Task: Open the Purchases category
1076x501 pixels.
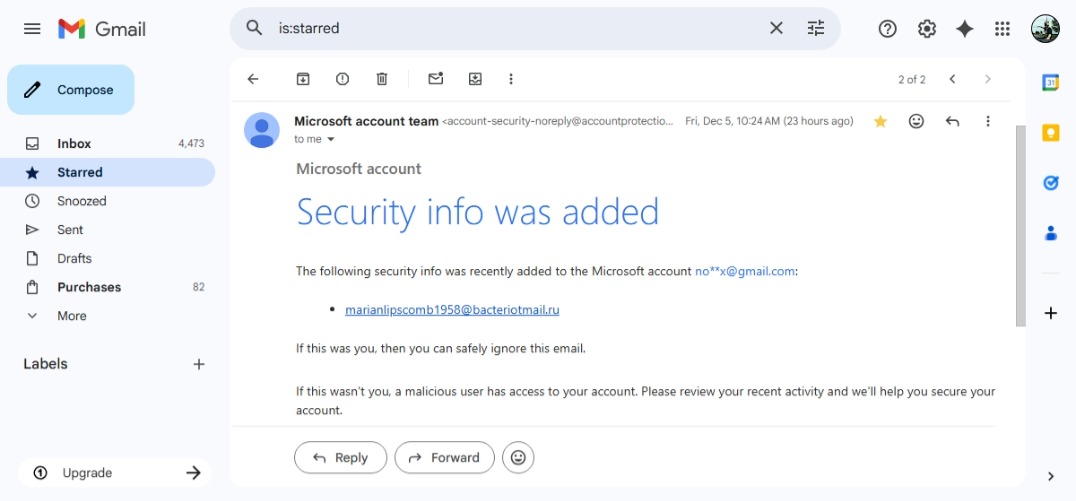Action: [x=108, y=288]
